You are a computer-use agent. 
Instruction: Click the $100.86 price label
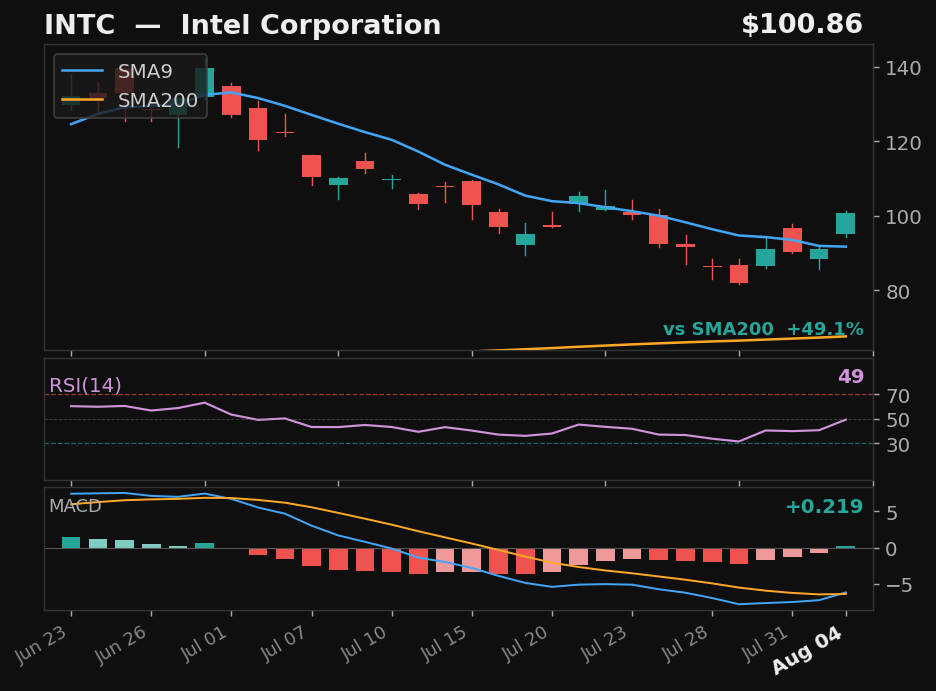pos(802,24)
